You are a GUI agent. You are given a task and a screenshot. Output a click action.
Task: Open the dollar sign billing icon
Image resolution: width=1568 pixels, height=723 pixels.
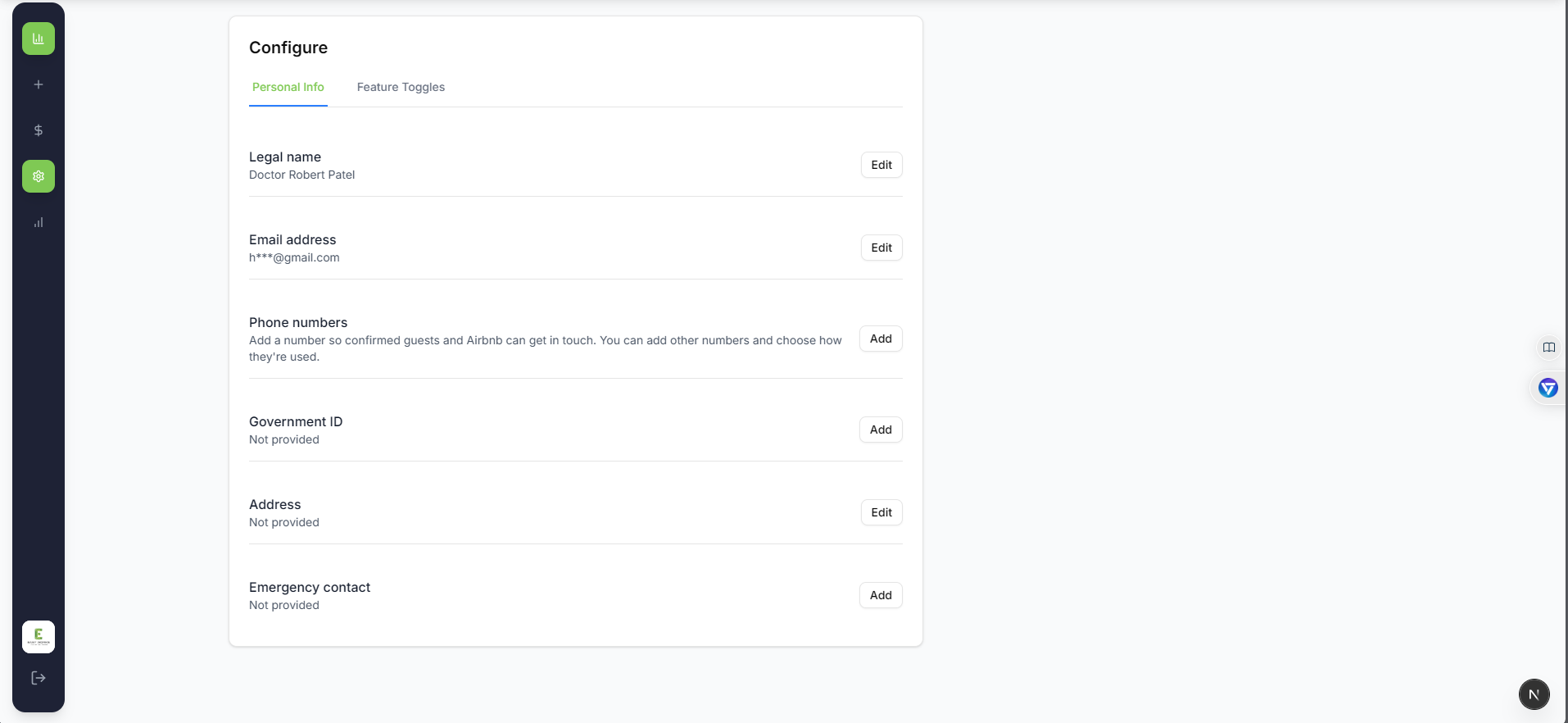point(39,130)
